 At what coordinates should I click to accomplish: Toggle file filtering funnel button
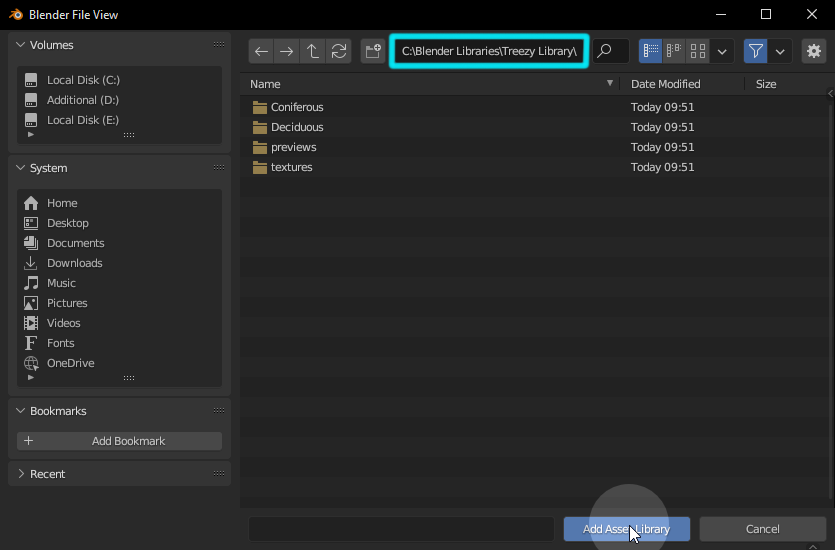[x=756, y=51]
